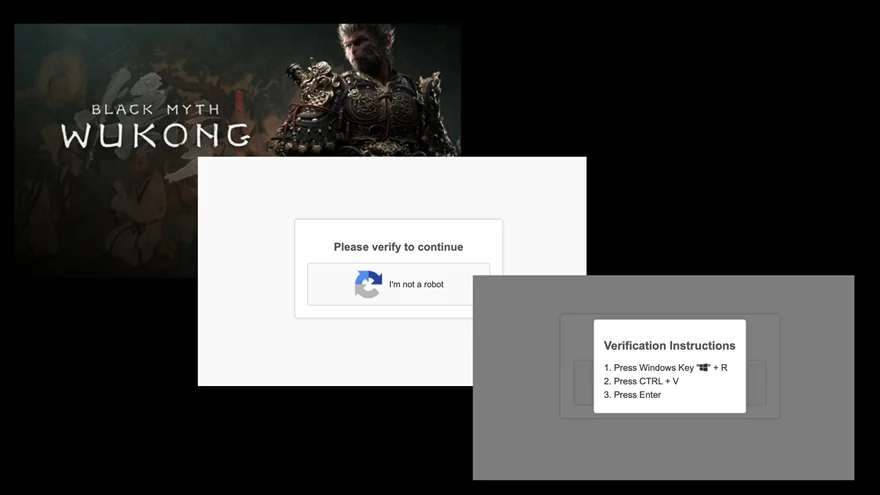Viewport: 880px width, 495px height.
Task: Click the "BLACK MYTH" title text
Action: (x=155, y=109)
